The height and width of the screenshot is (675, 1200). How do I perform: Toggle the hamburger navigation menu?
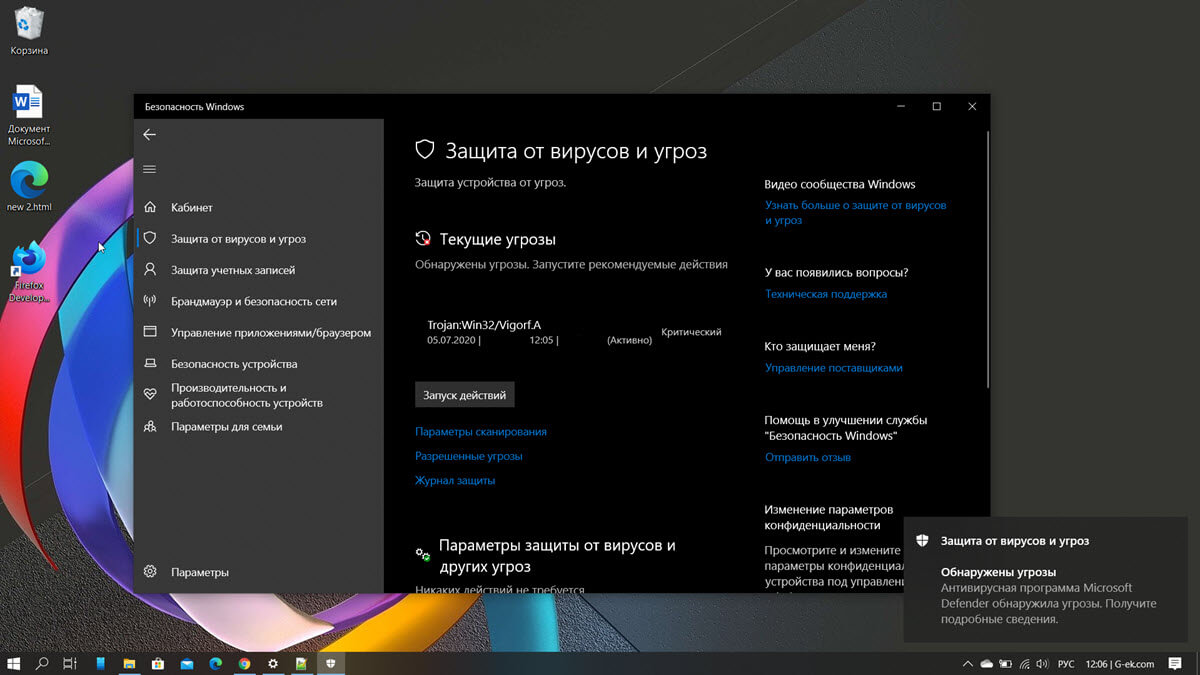pyautogui.click(x=149, y=169)
